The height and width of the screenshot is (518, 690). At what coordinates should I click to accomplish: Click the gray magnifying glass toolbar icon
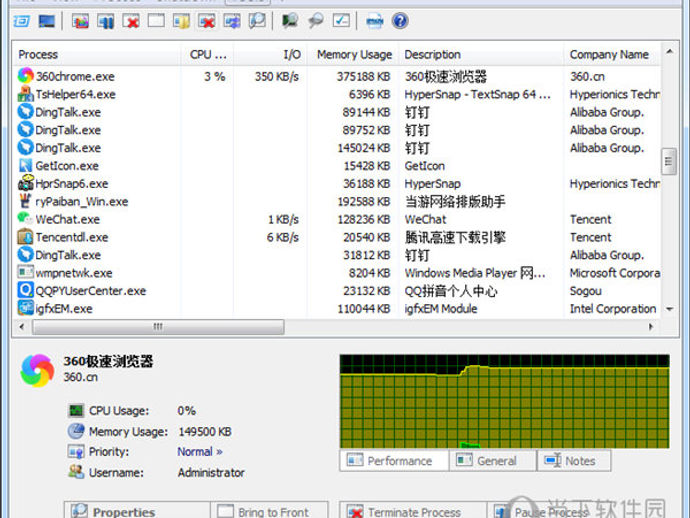coord(316,21)
